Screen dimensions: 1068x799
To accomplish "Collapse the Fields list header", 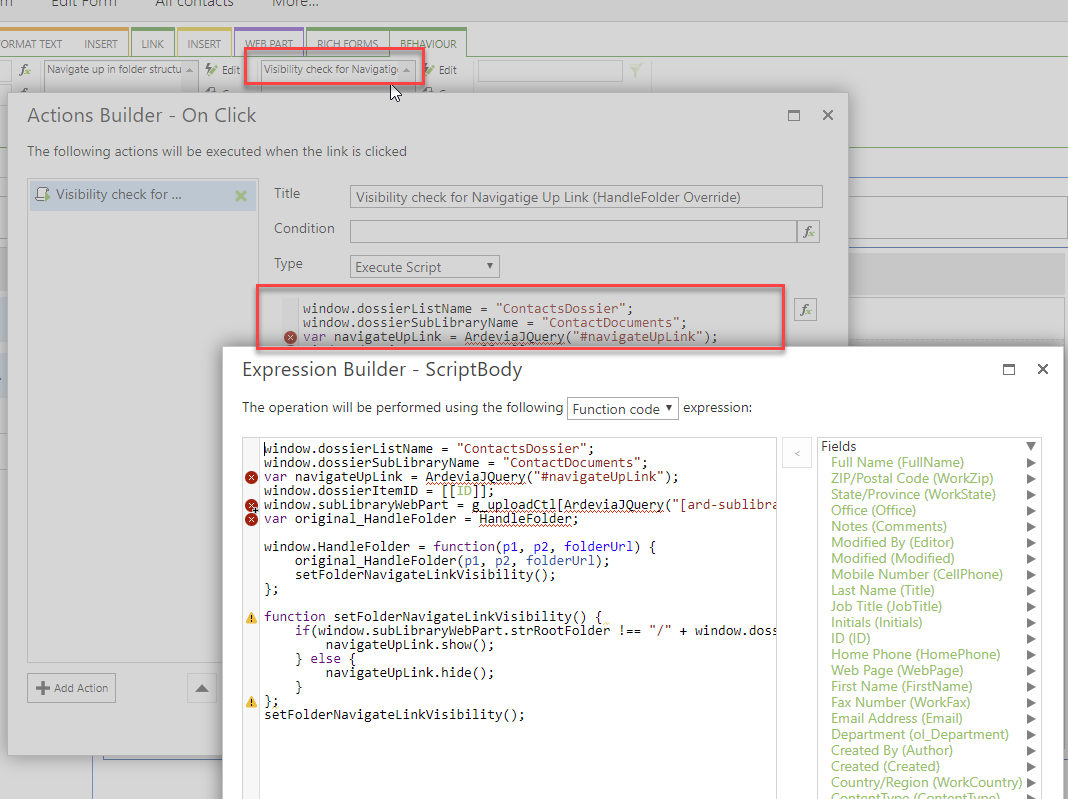I will point(1030,446).
